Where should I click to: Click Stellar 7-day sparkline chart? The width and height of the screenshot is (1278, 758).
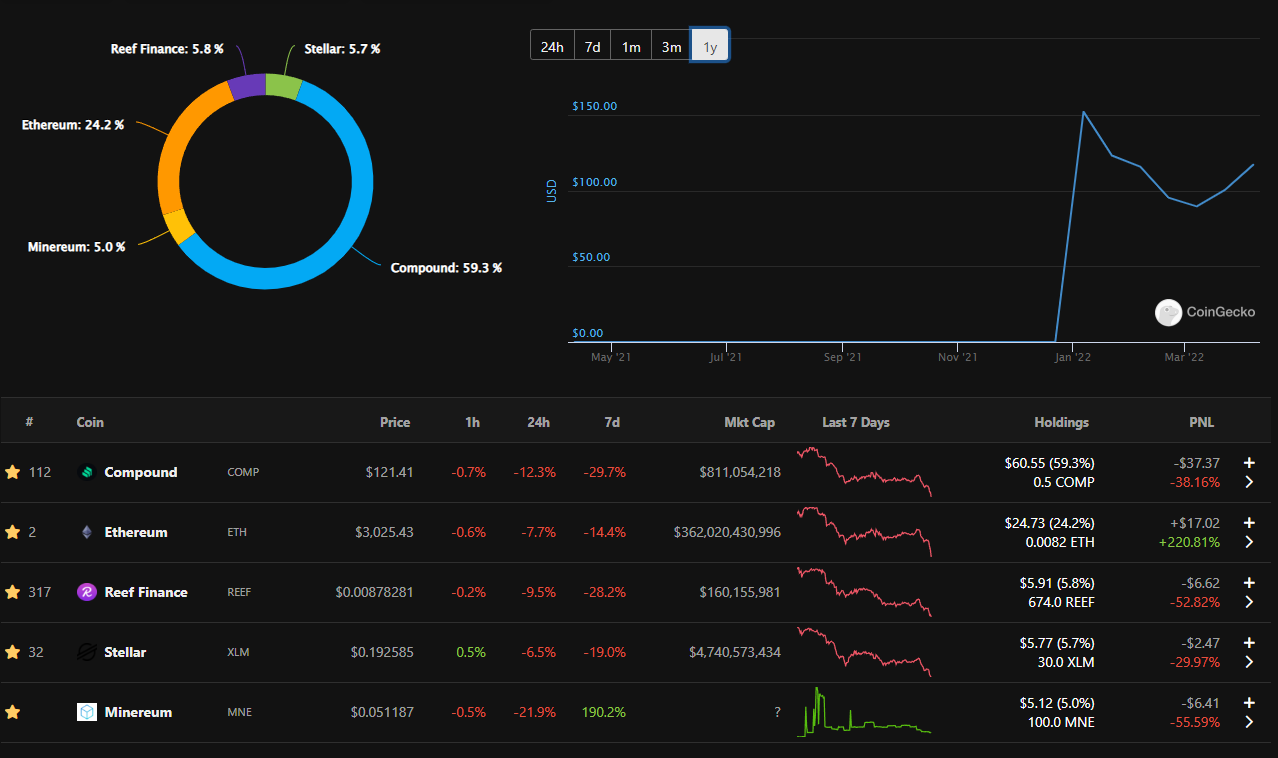point(864,652)
